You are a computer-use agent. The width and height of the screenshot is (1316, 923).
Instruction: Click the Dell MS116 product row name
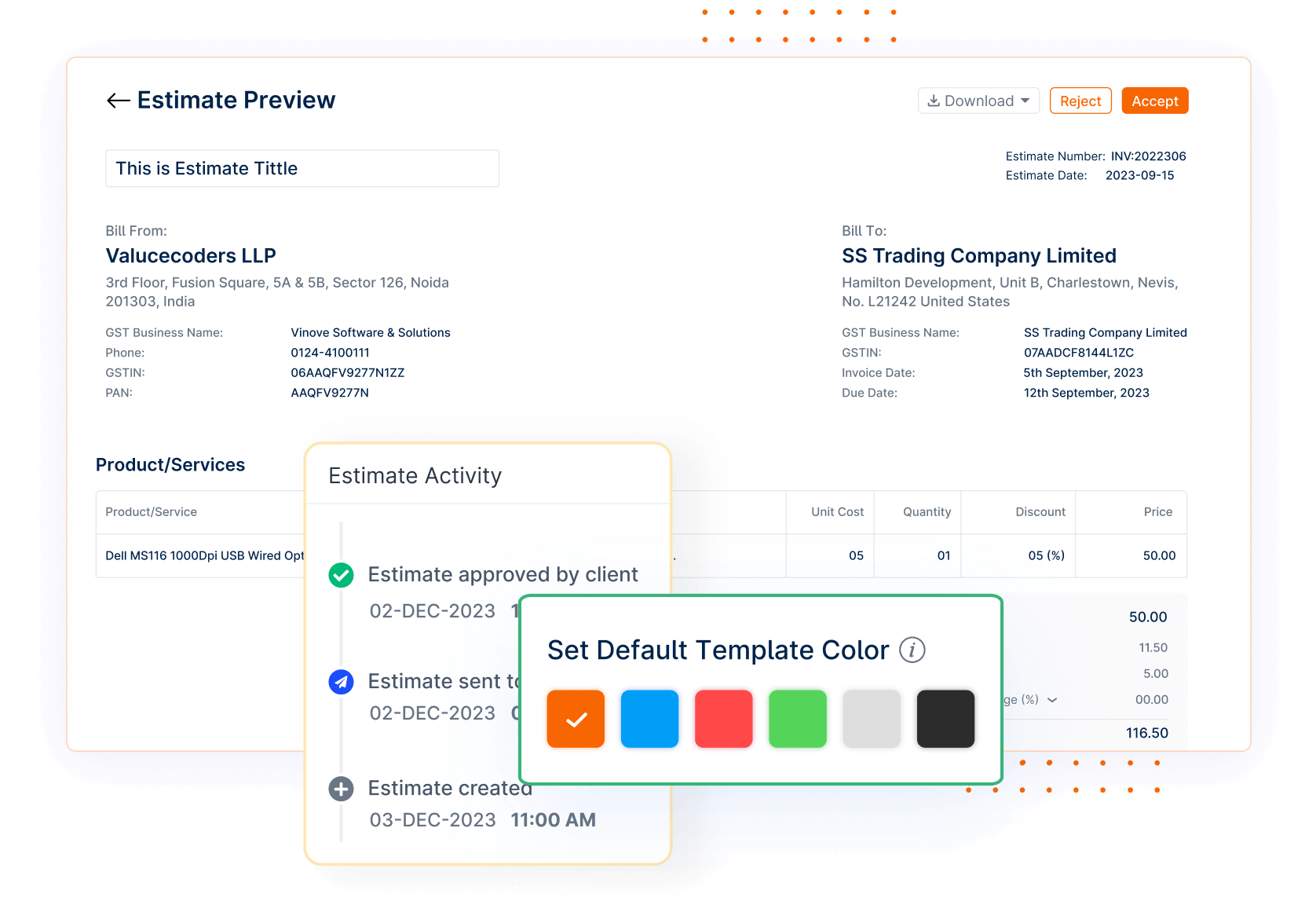[x=204, y=556]
